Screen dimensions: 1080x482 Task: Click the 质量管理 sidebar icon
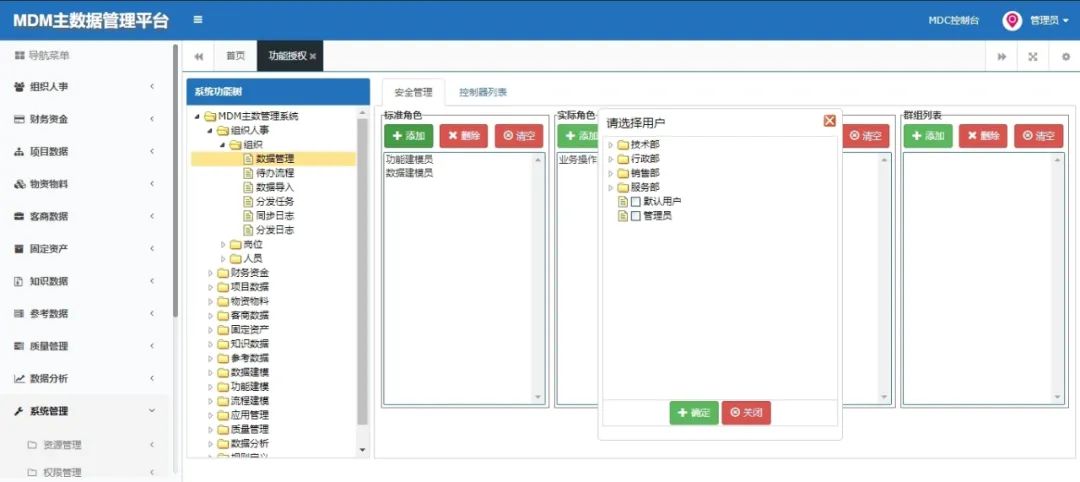point(19,346)
